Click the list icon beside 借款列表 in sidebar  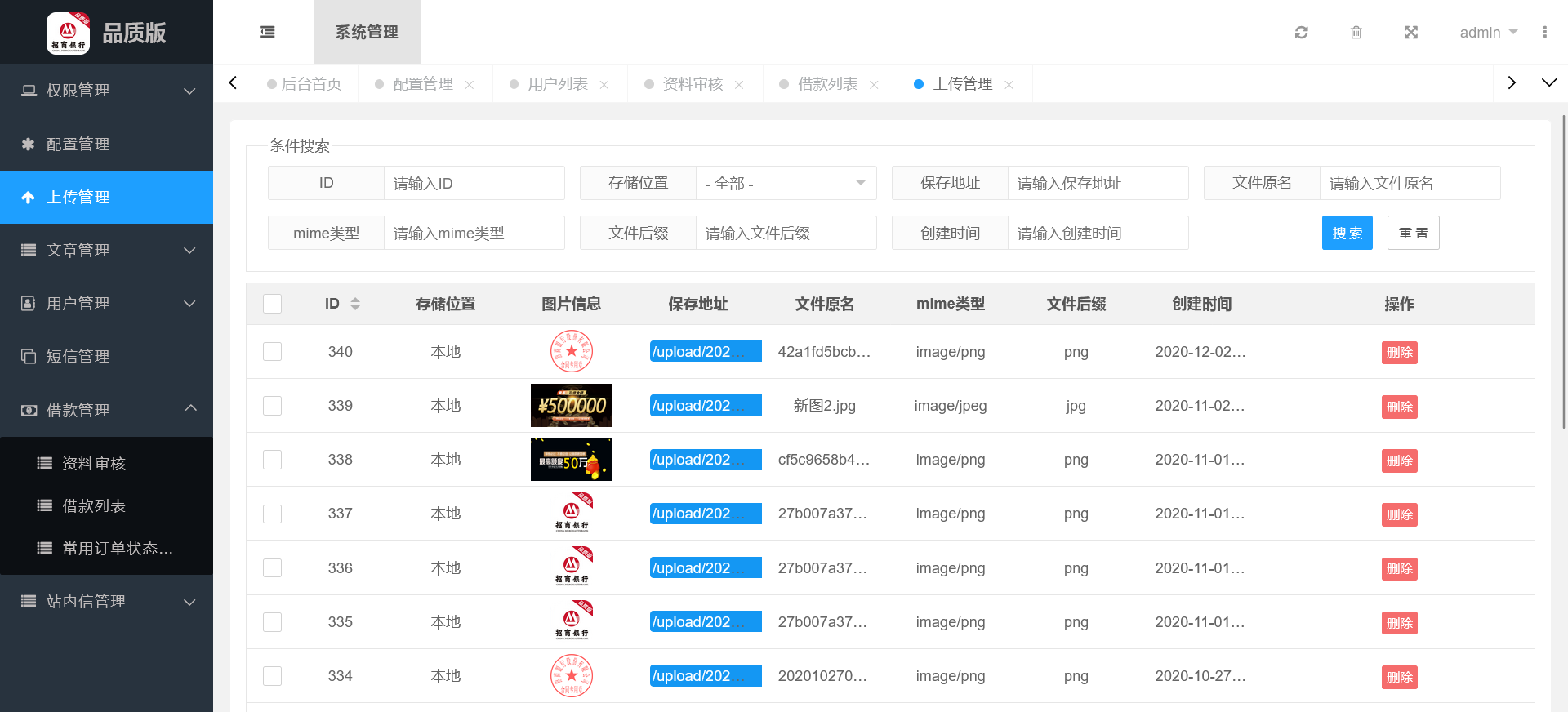[x=45, y=505]
